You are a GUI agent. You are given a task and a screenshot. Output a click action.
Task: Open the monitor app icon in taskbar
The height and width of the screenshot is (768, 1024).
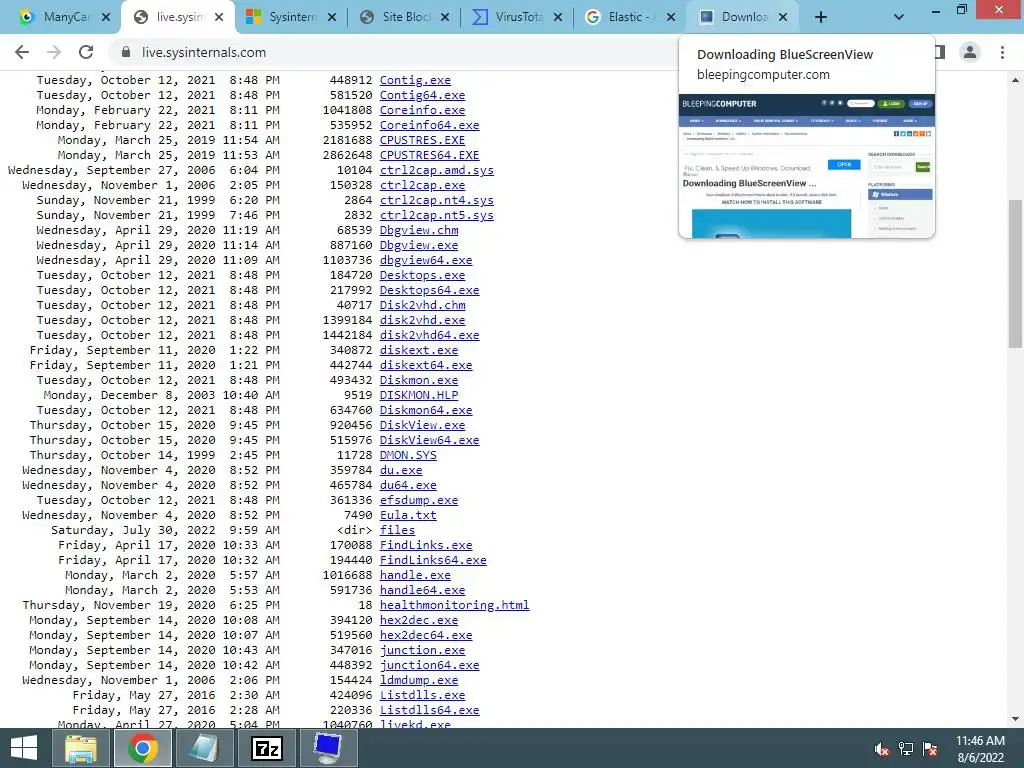click(328, 748)
